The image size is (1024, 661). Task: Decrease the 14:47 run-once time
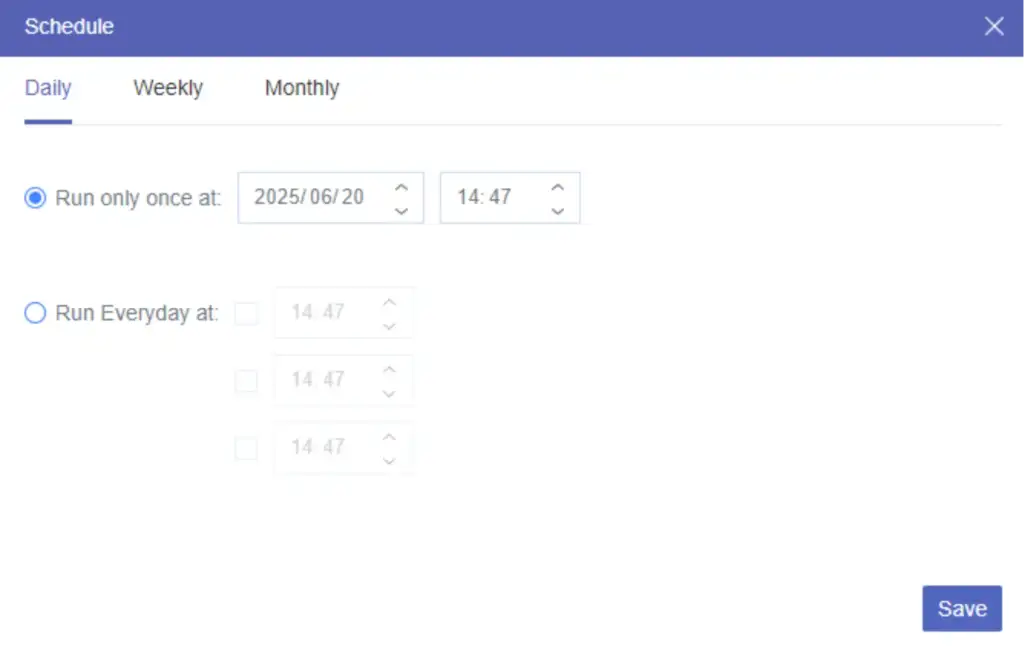point(558,209)
